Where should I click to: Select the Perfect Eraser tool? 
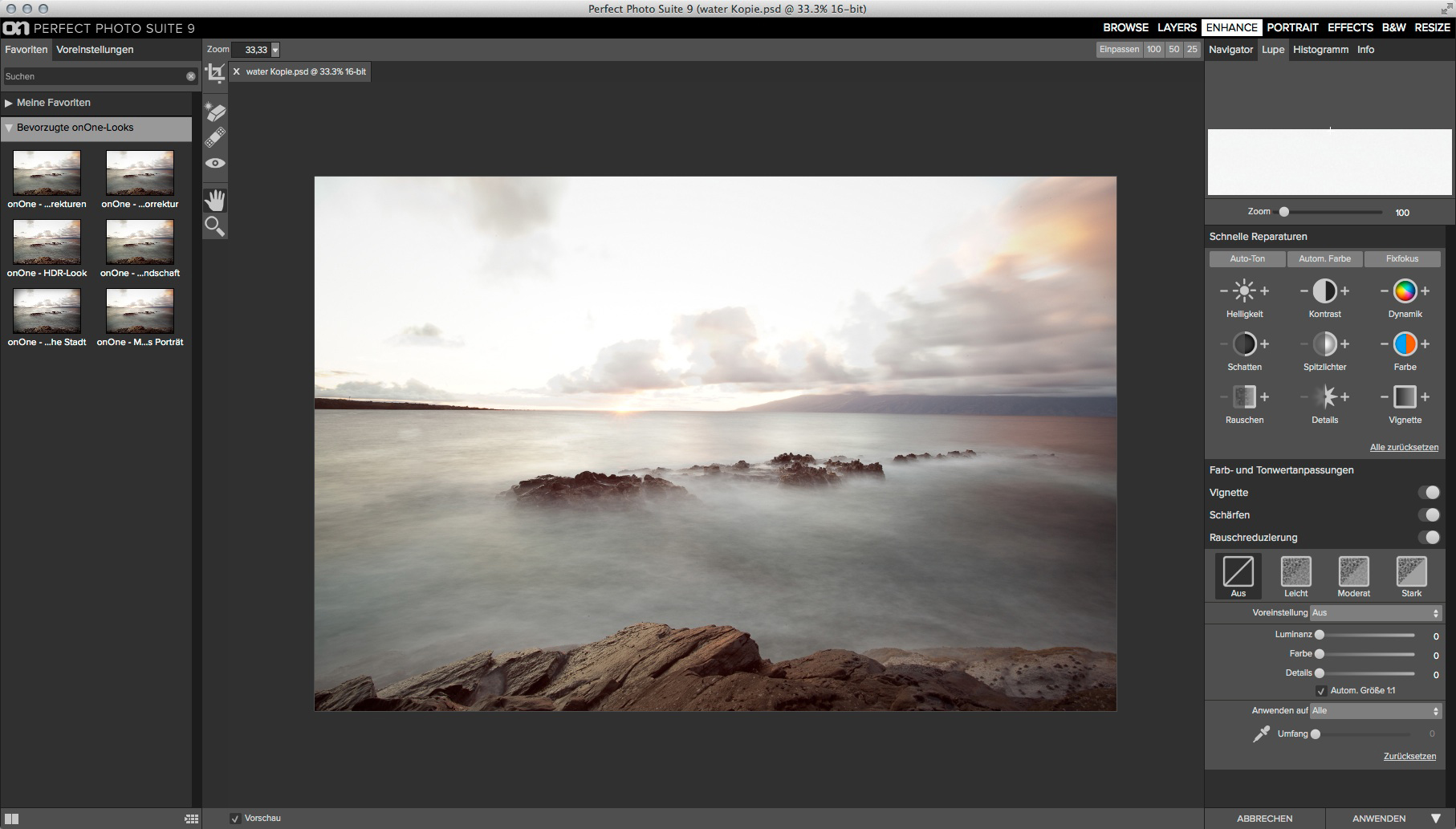215,112
